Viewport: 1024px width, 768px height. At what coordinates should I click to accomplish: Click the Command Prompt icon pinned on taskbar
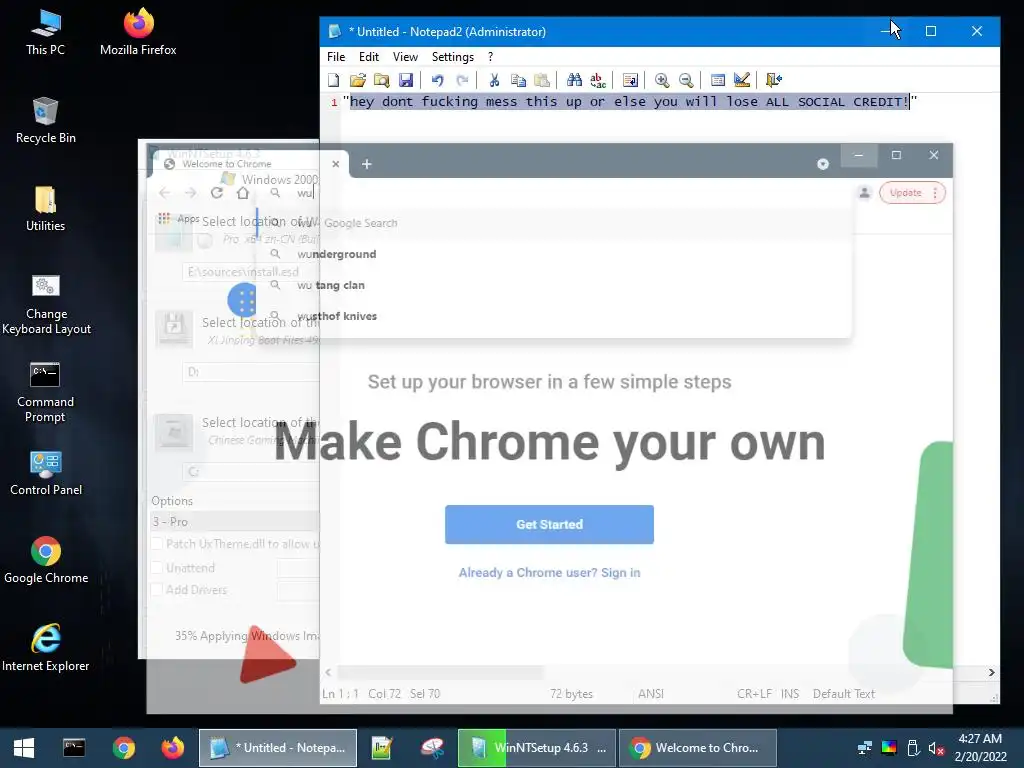tap(74, 748)
